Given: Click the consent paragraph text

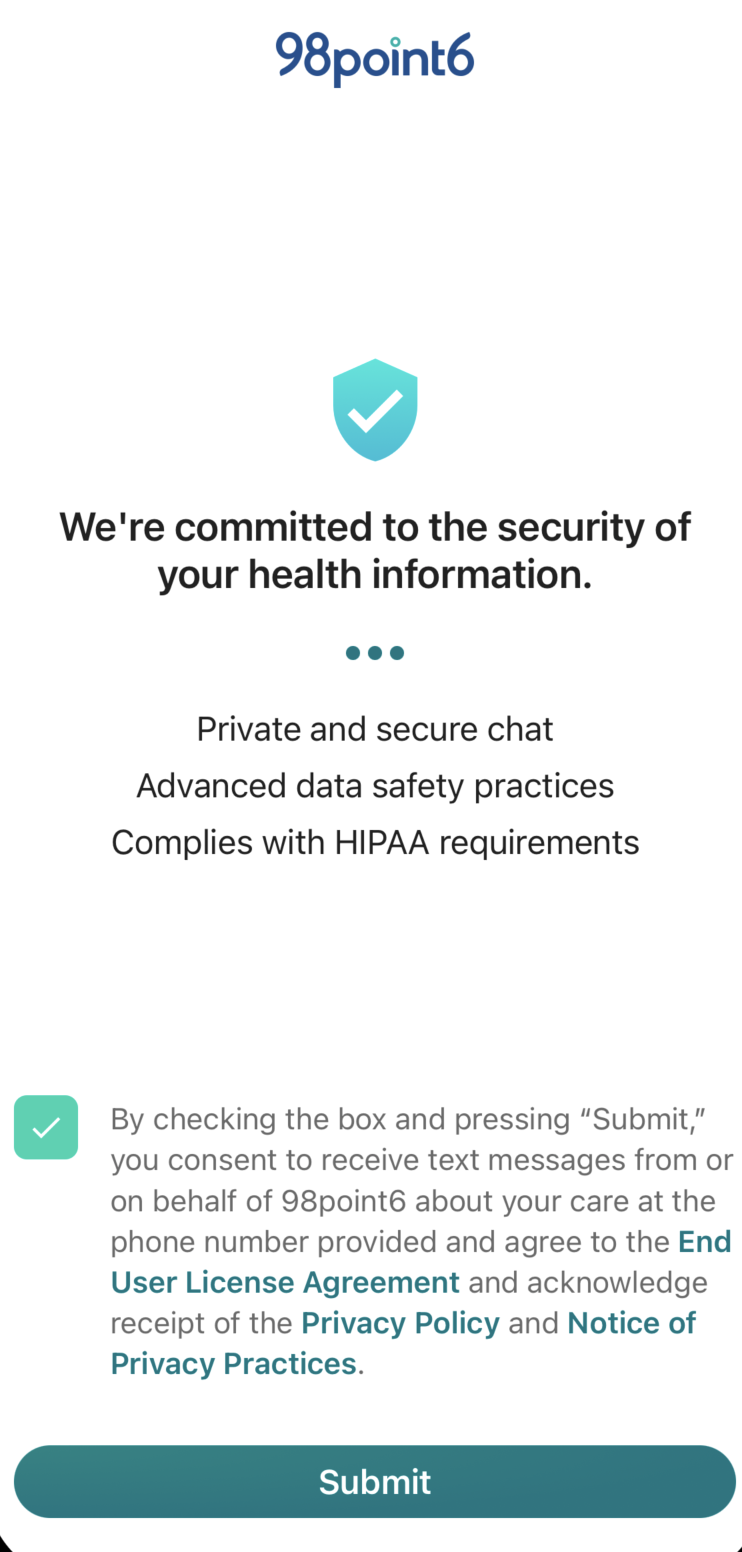Looking at the screenshot, I should [421, 1241].
